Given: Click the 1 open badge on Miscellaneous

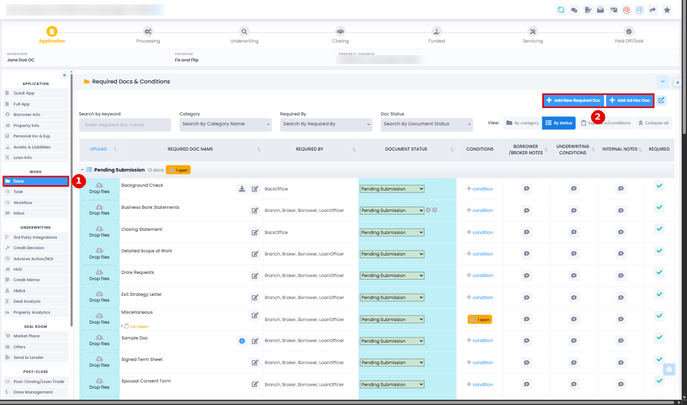Looking at the screenshot, I should (x=480, y=320).
